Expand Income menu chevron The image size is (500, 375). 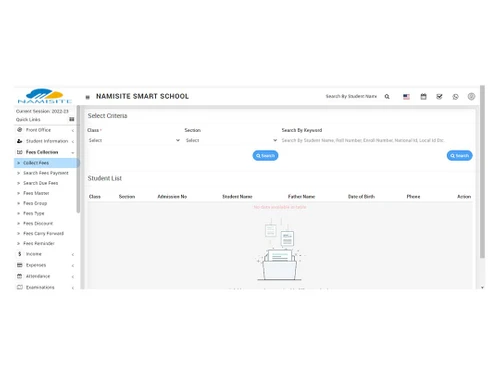(x=73, y=255)
